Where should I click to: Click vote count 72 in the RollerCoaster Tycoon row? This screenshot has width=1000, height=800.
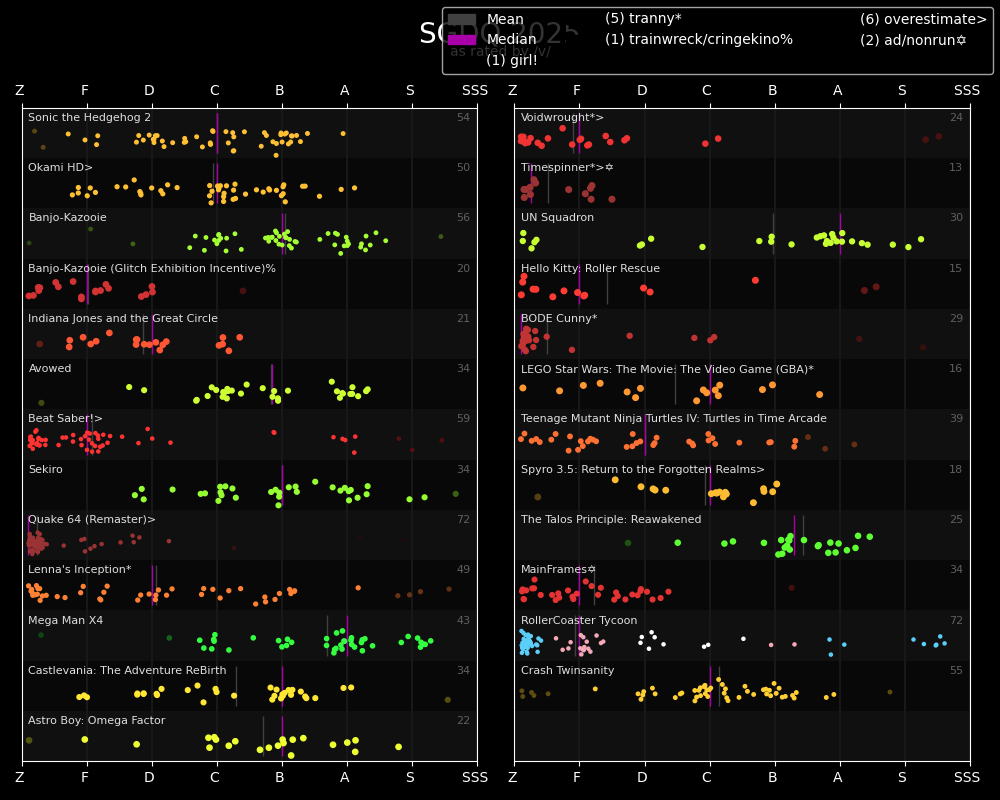(x=956, y=620)
